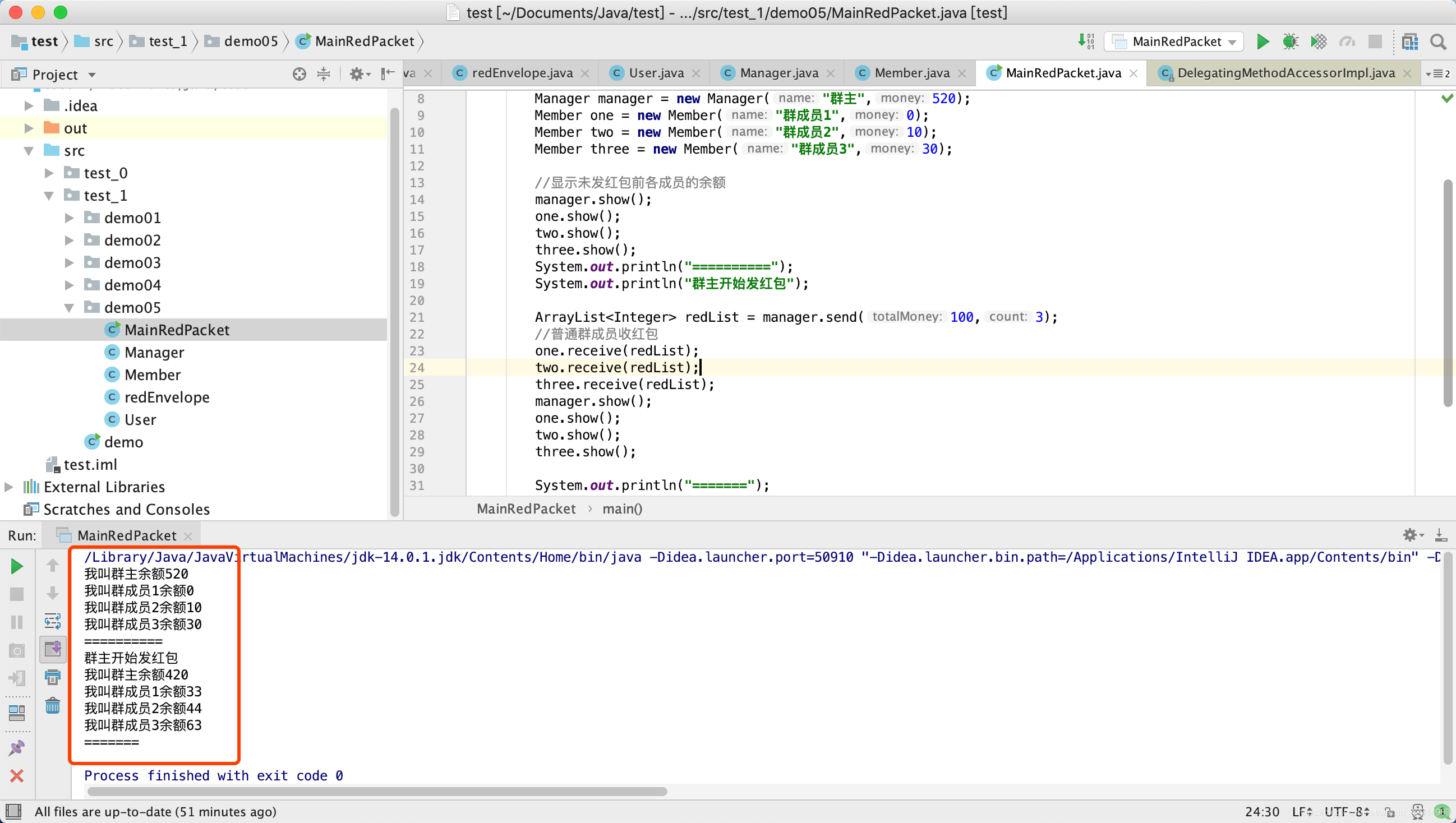Open Manager class in project tree
This screenshot has width=1456, height=823.
click(154, 353)
